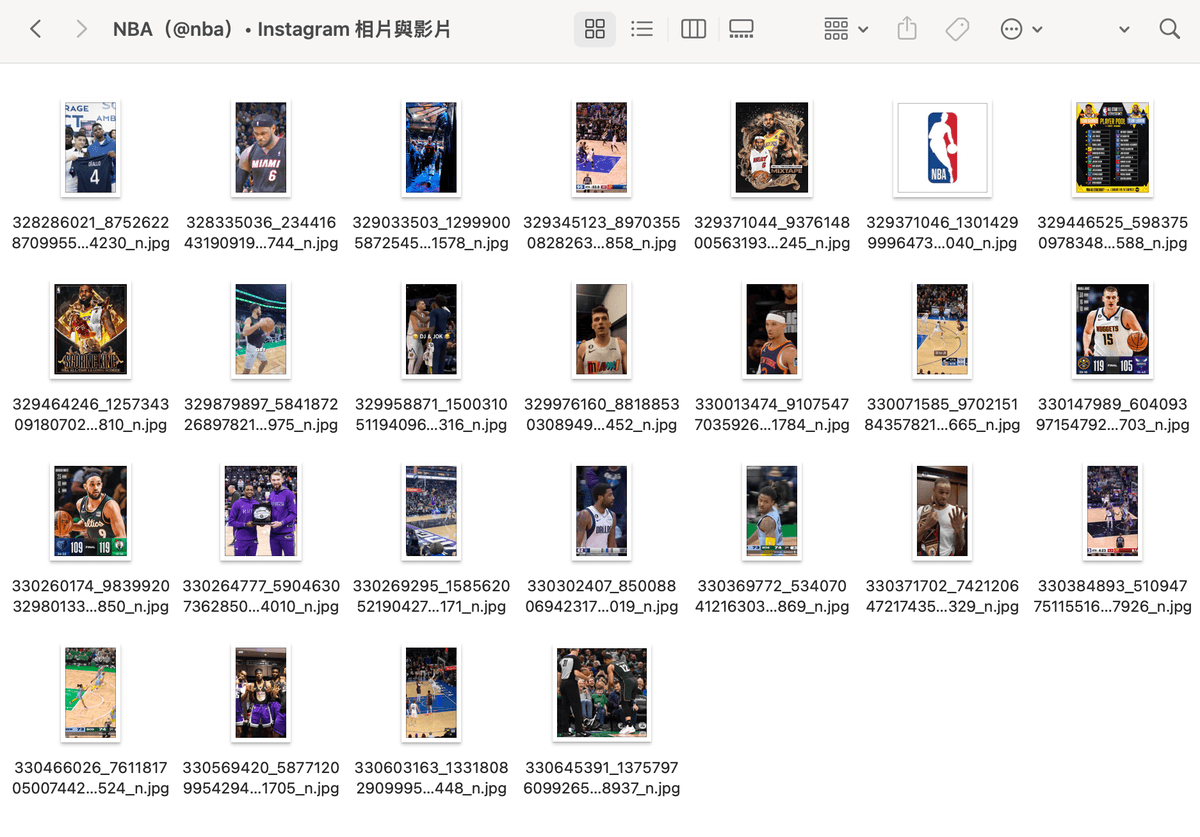Select the All-Star Player Poll graphic
The height and width of the screenshot is (837, 1200).
(1111, 147)
